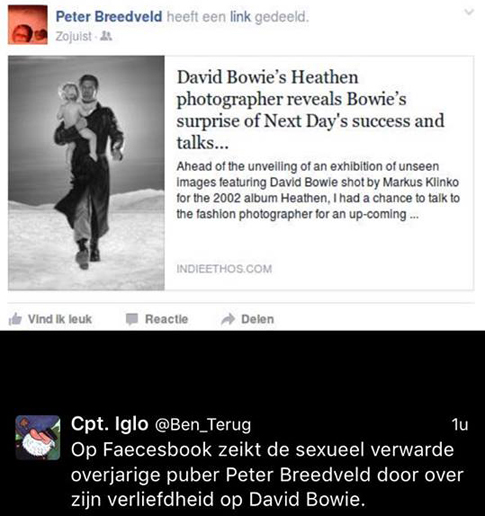Click the Reactie comment button
485x516 pixels.
click(157, 319)
